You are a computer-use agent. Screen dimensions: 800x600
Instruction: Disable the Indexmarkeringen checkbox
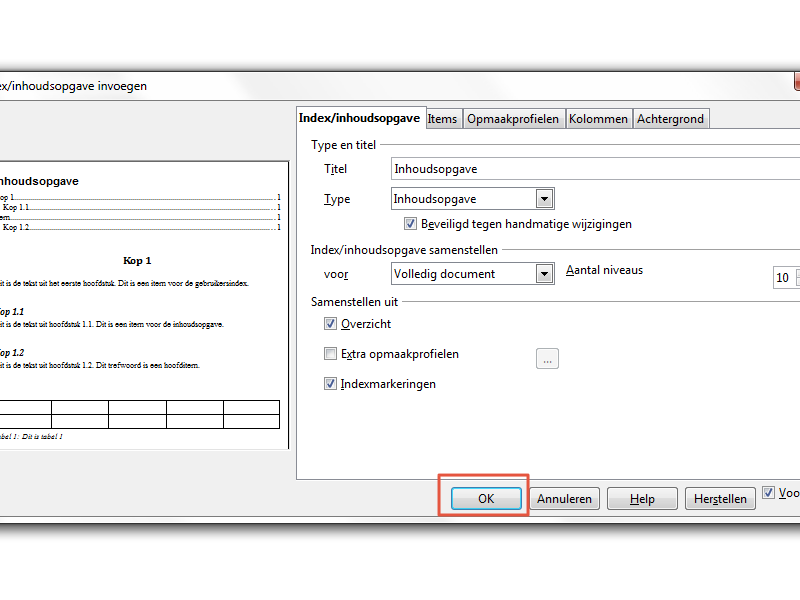pyautogui.click(x=331, y=384)
